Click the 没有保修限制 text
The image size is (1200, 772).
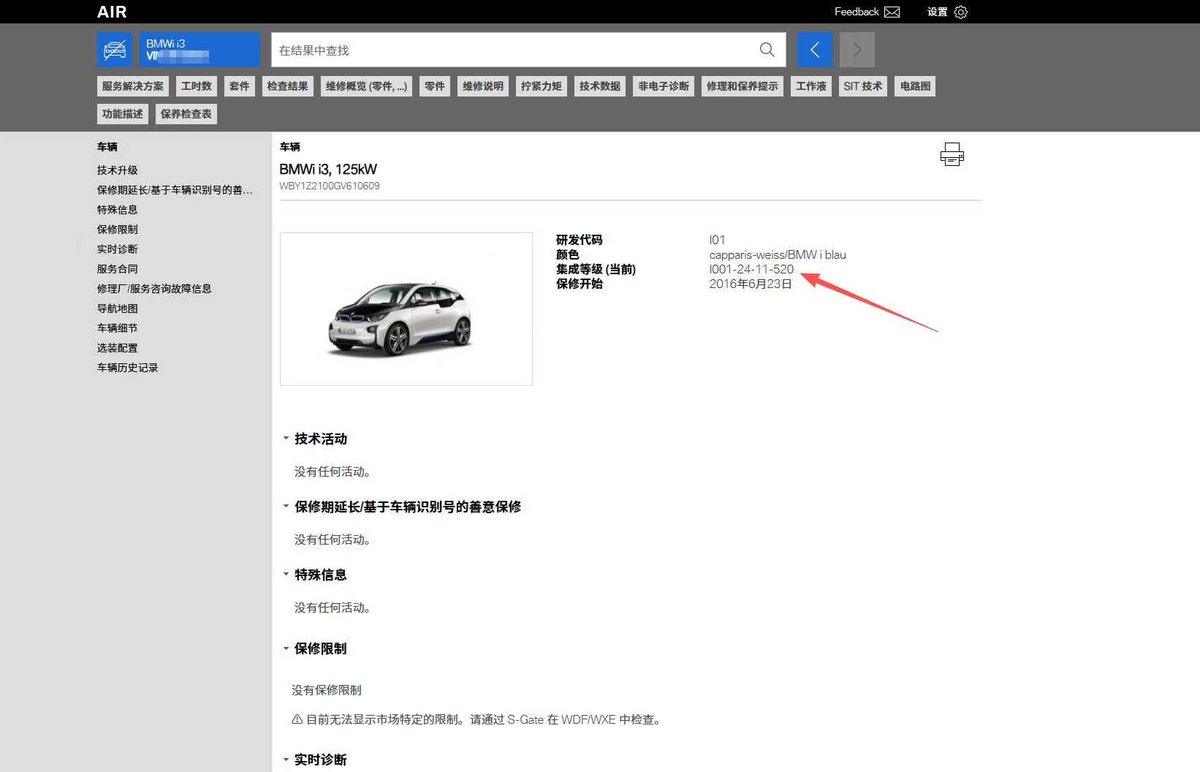point(327,690)
